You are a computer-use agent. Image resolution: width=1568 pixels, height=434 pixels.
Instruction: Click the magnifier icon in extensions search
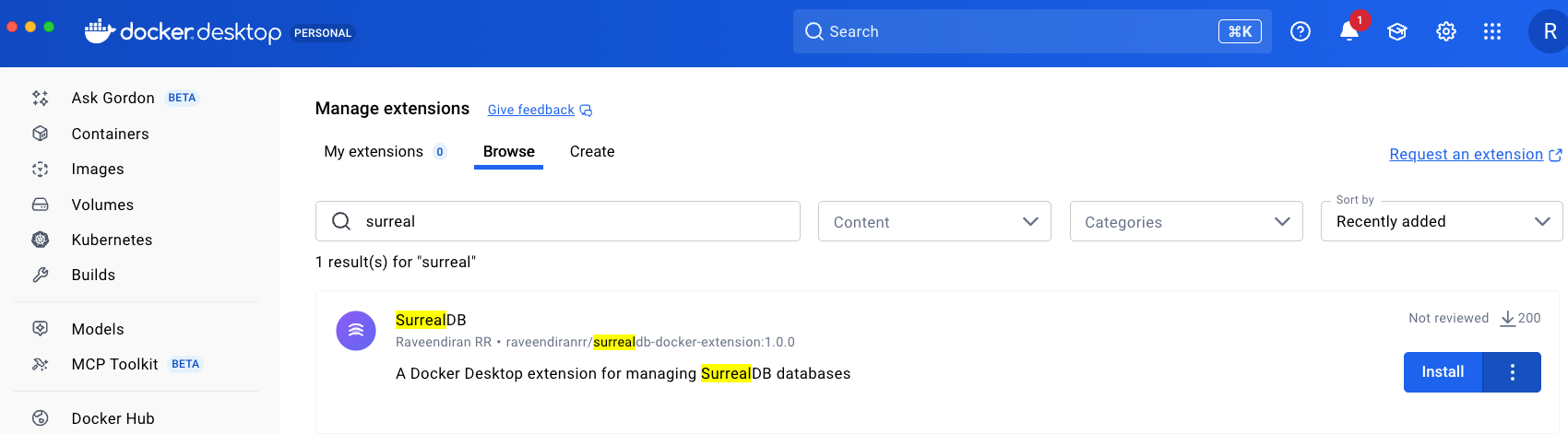(341, 221)
